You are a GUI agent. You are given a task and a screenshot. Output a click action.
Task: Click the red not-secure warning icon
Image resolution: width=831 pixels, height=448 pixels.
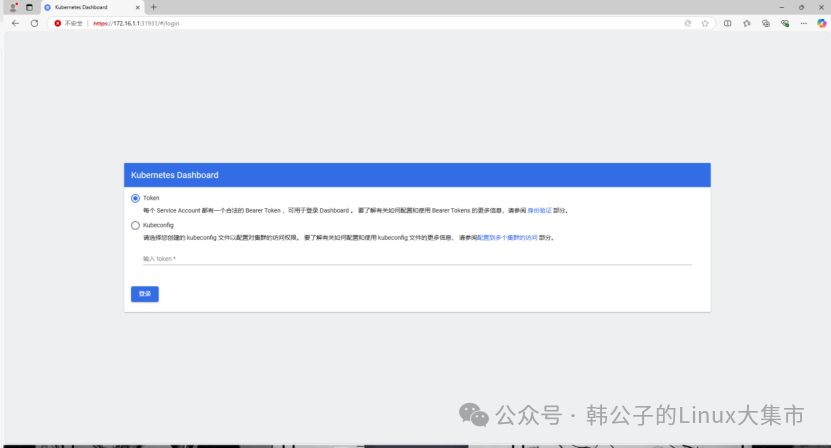[58, 23]
